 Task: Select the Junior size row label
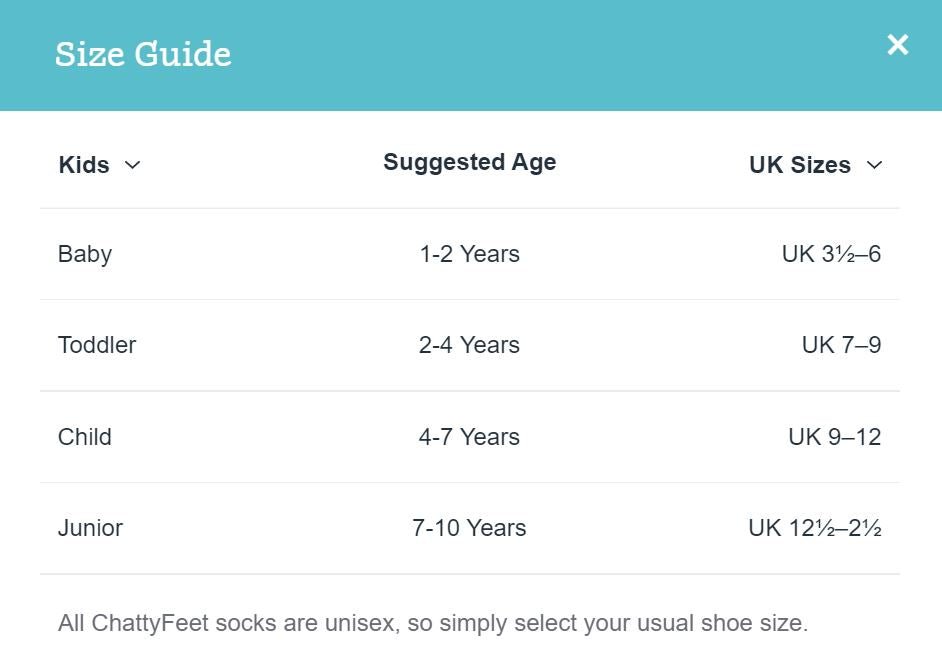coord(90,528)
